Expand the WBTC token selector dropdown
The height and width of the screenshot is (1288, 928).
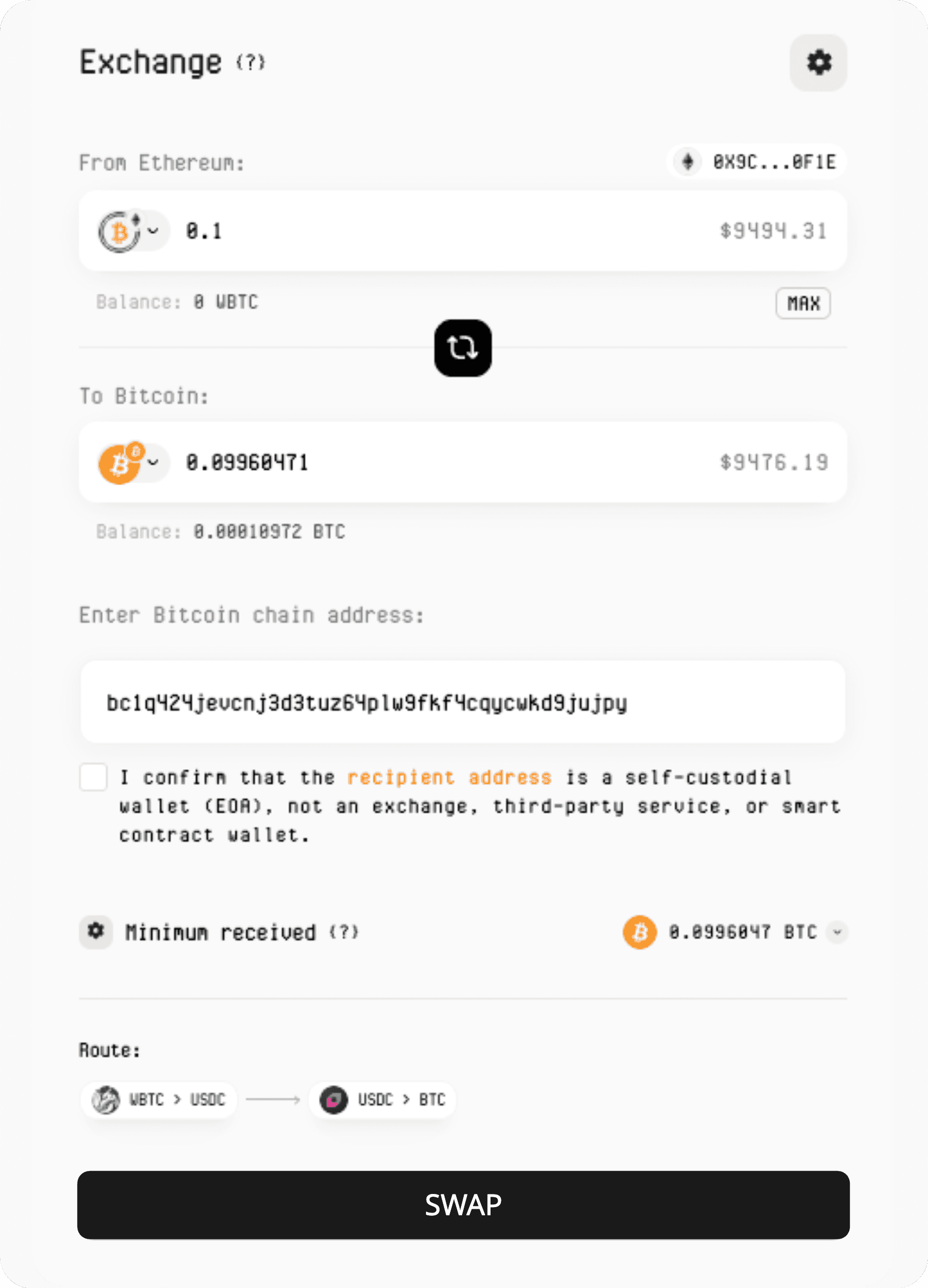coord(152,231)
